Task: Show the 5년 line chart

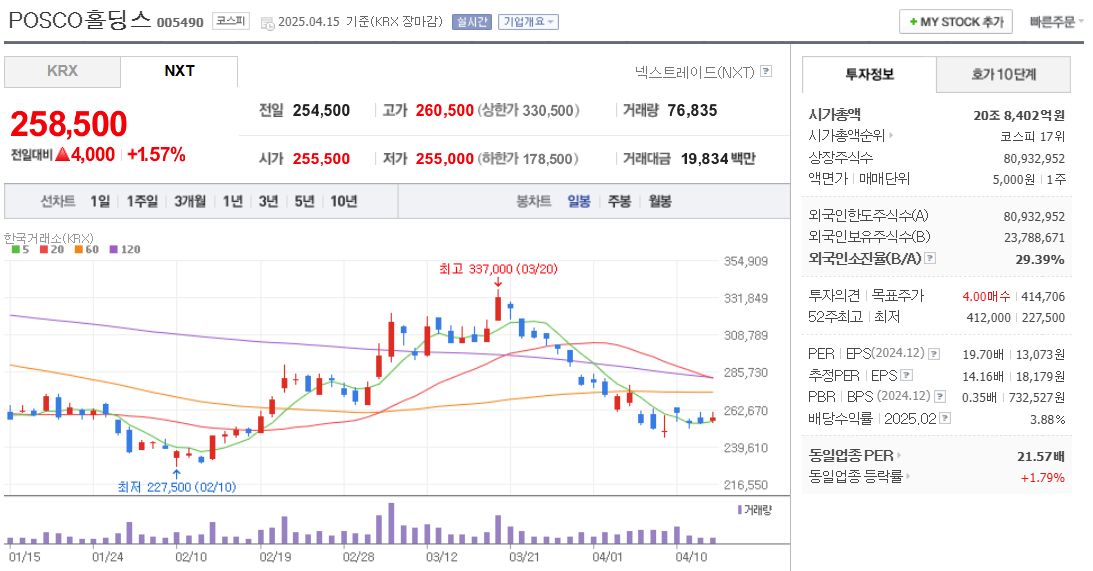Action: click(x=305, y=201)
